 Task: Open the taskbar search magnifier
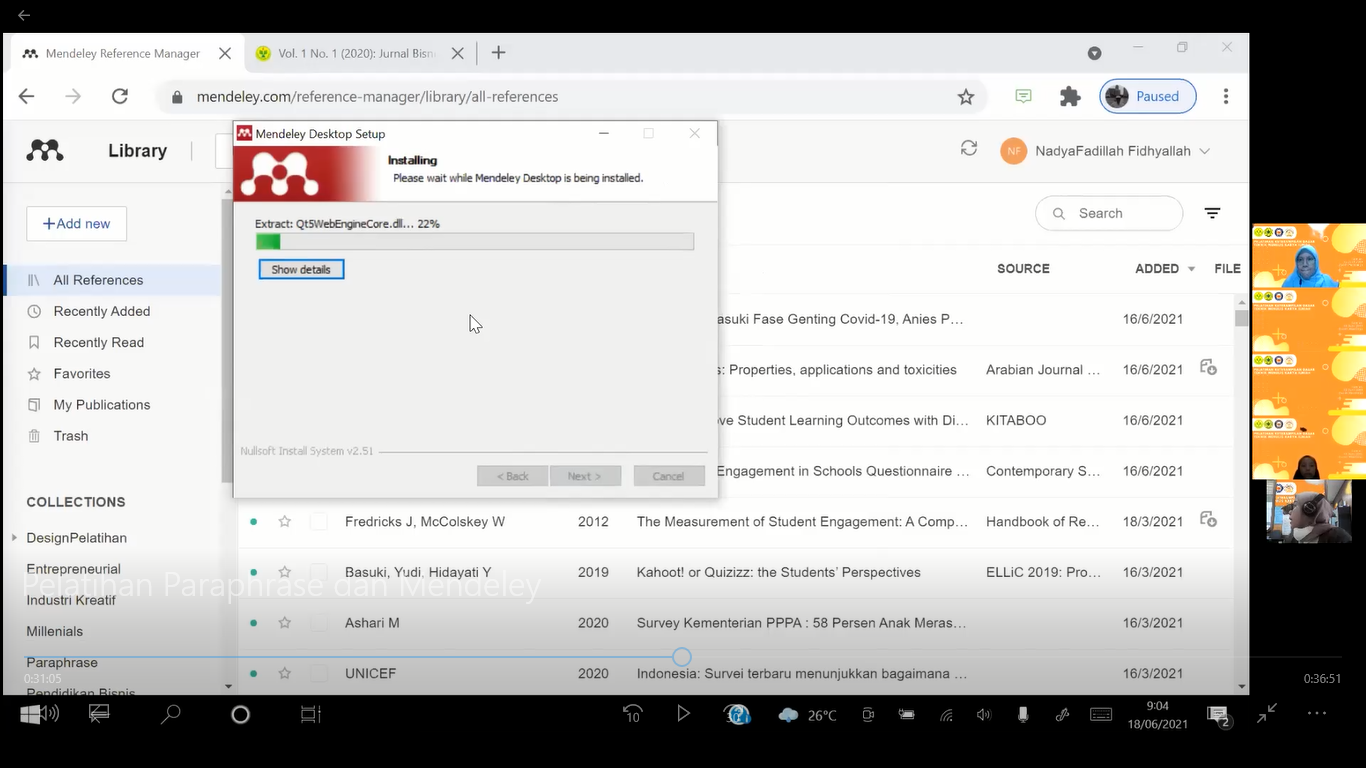click(171, 714)
